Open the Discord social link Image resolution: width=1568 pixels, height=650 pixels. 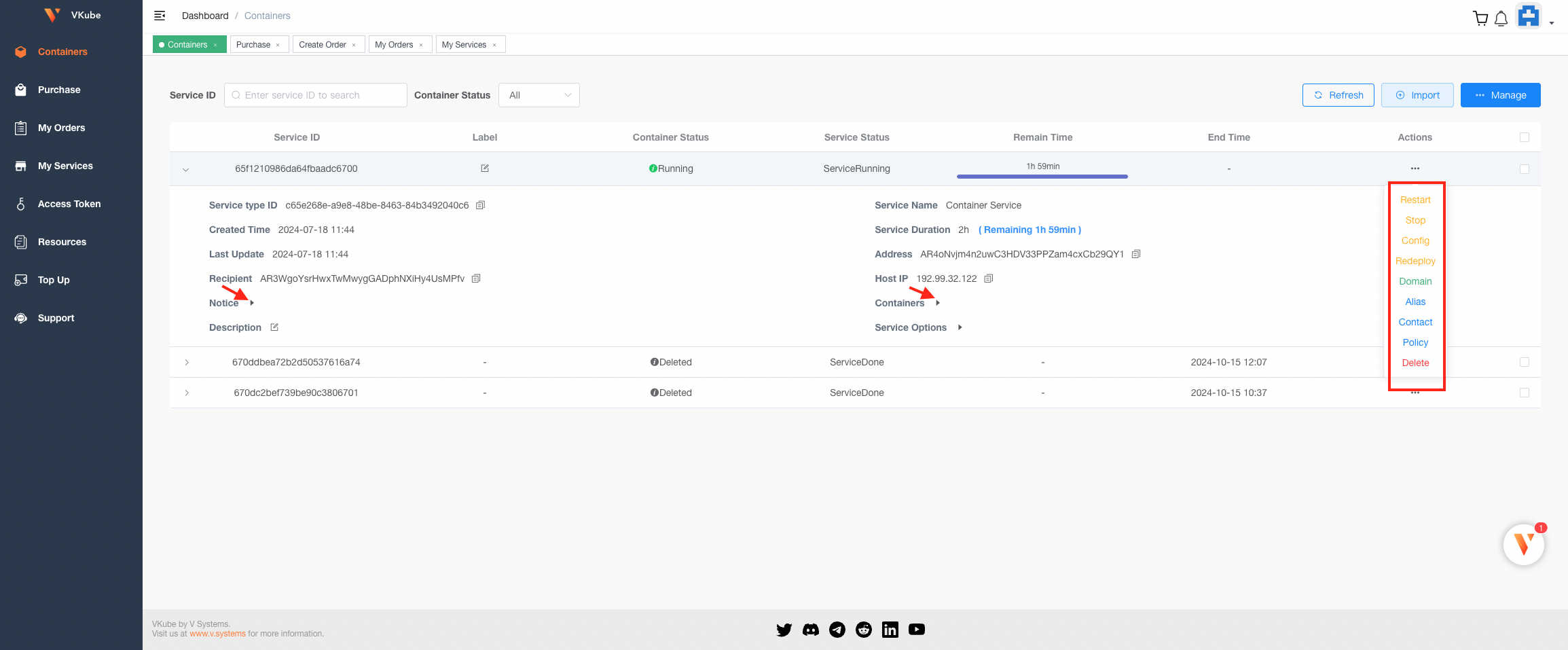pyautogui.click(x=811, y=630)
